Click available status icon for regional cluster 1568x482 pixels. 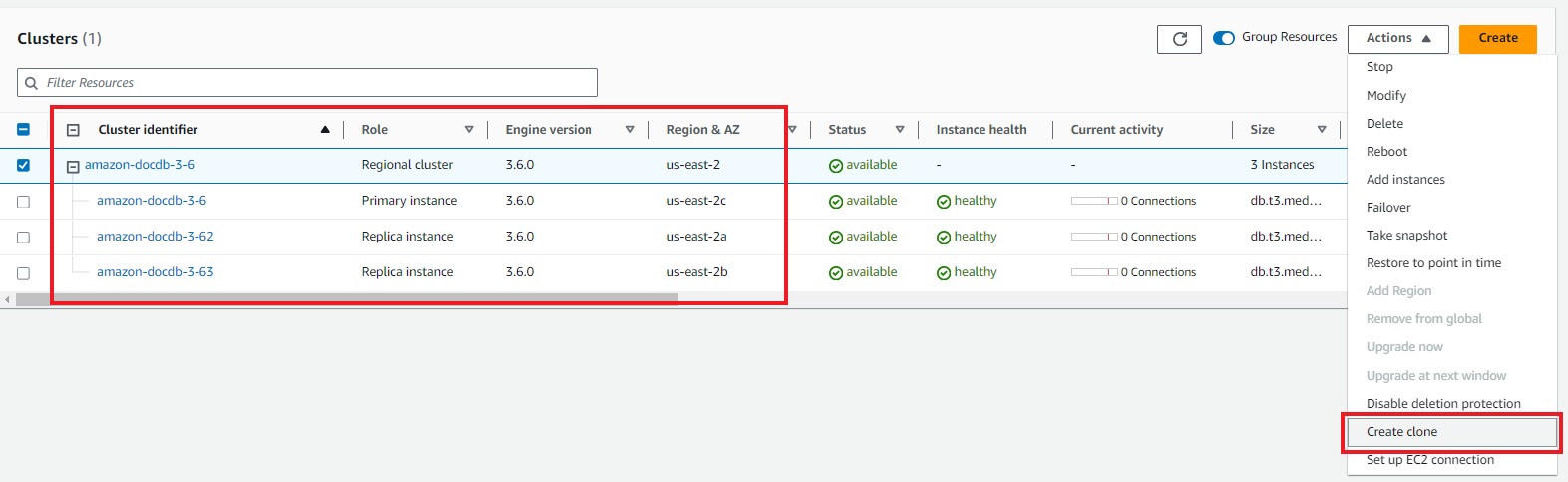[836, 166]
